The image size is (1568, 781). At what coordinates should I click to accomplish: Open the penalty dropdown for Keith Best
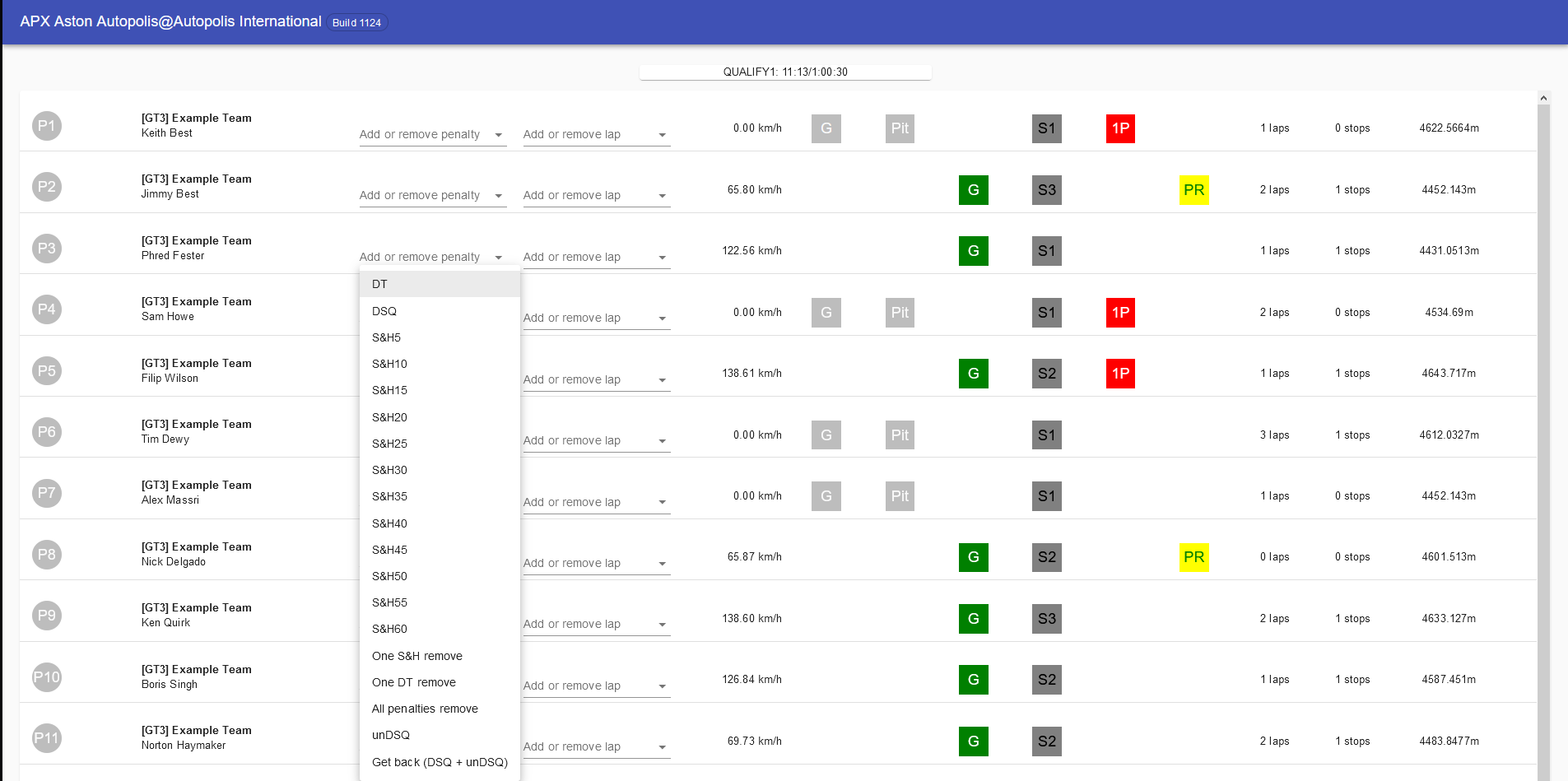(432, 135)
